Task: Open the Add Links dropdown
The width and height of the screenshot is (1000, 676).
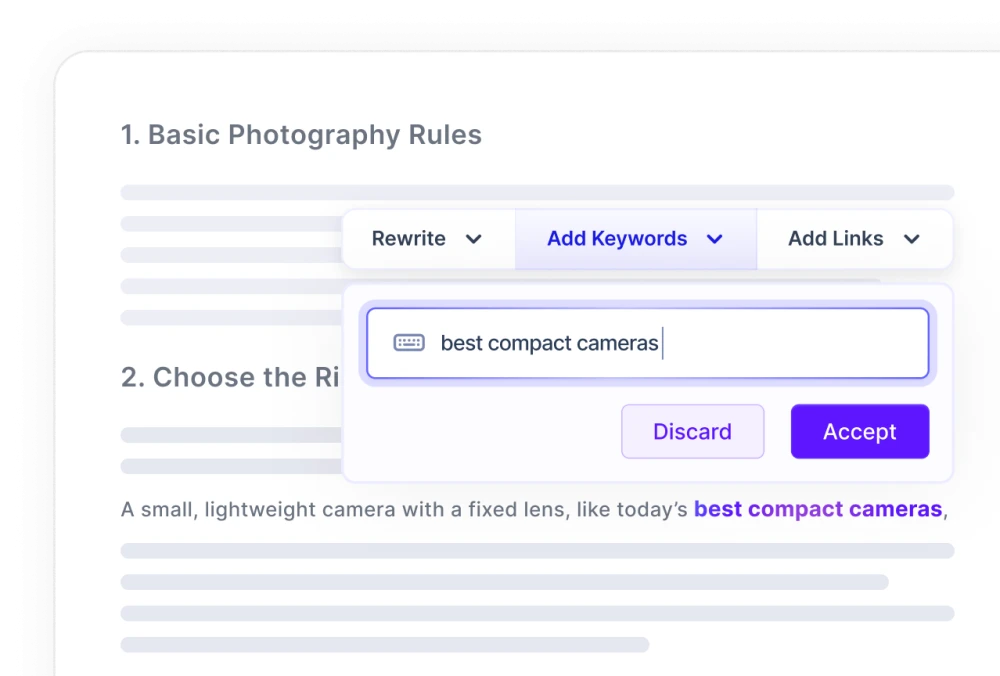Action: coord(855,239)
